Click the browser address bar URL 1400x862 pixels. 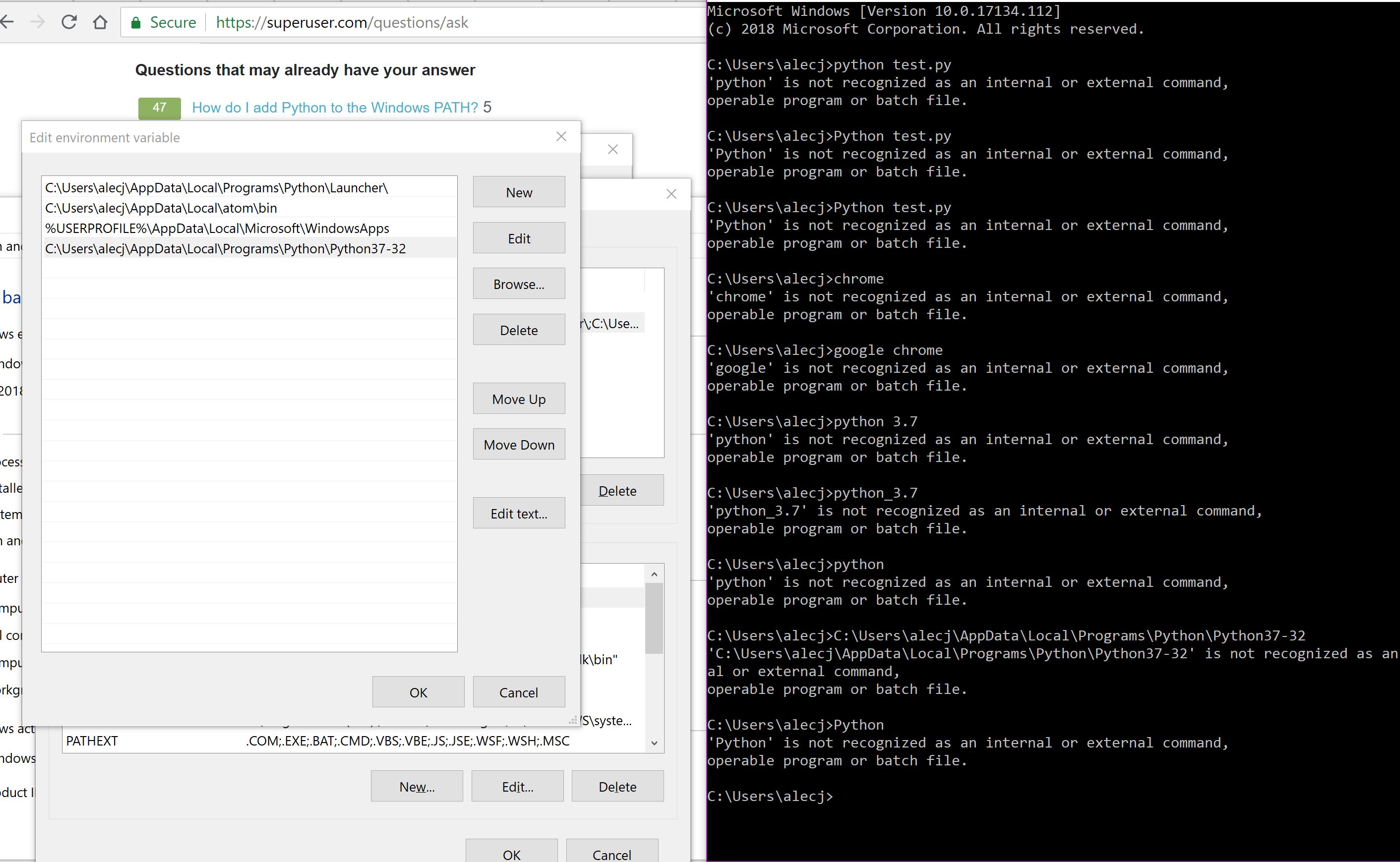click(342, 22)
